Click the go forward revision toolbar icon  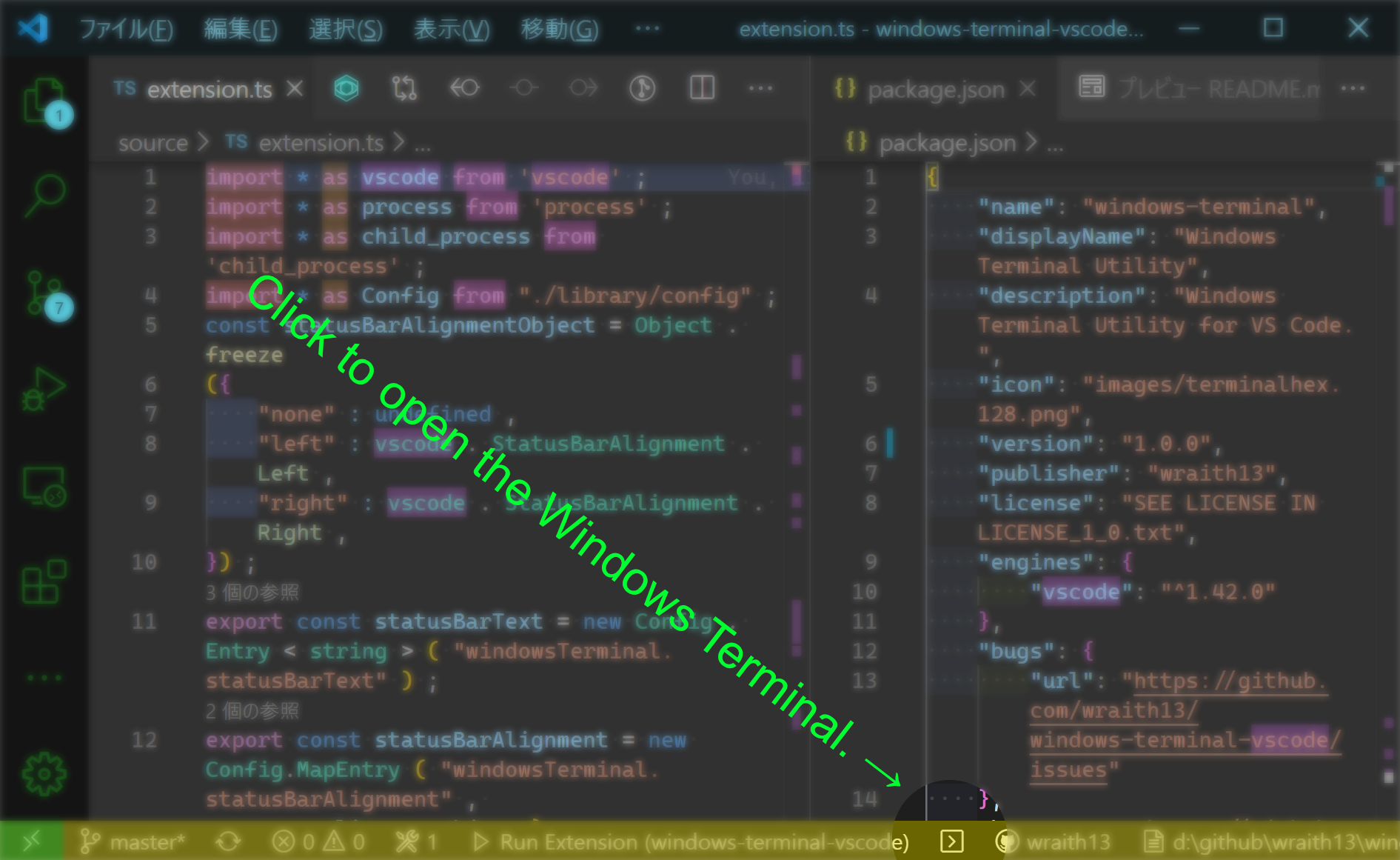click(583, 89)
